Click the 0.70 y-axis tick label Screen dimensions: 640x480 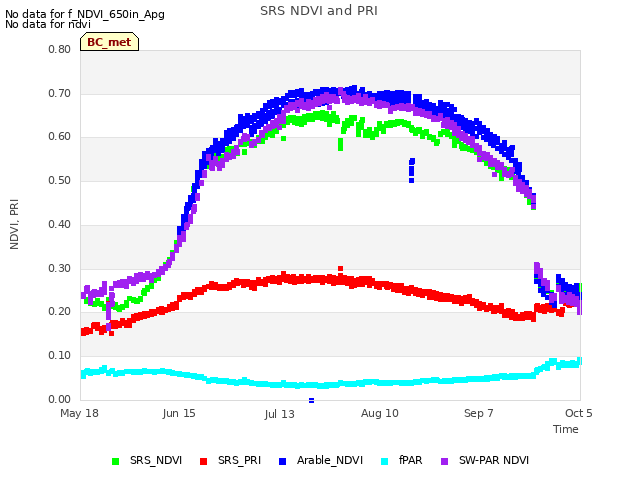coord(60,93)
